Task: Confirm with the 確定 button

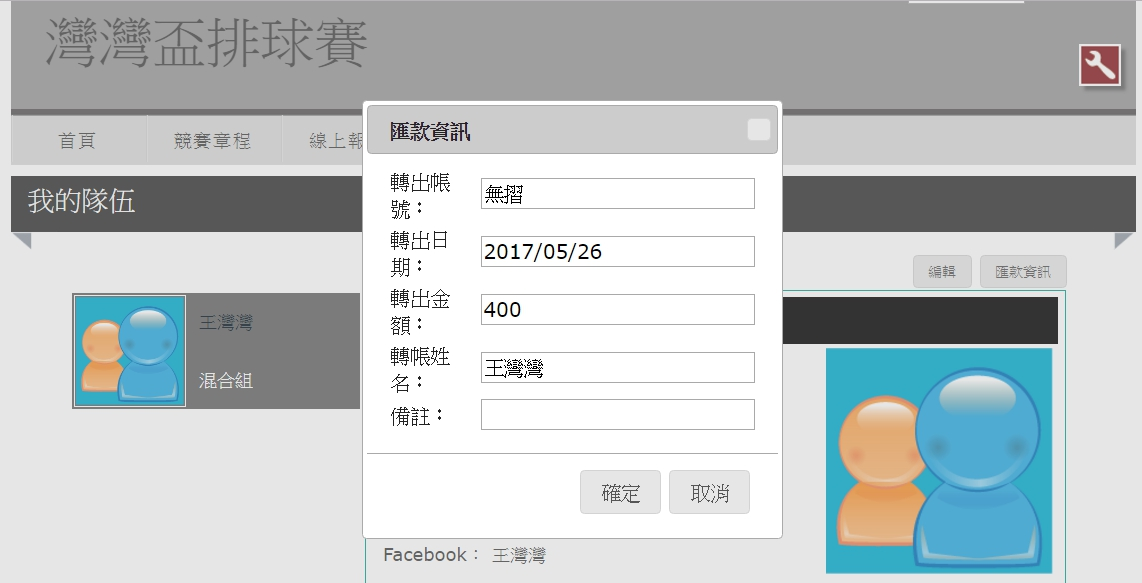Action: coord(621,493)
